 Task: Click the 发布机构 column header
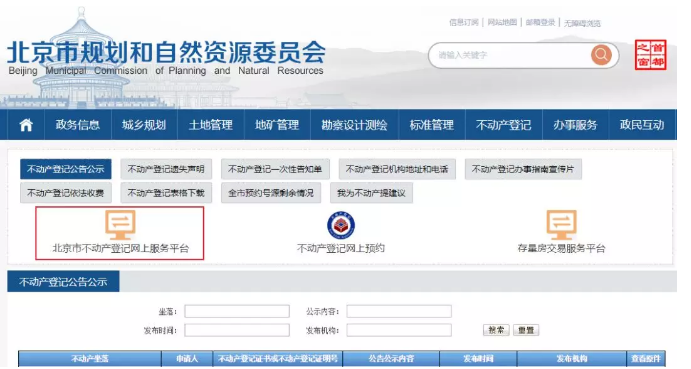pos(572,359)
